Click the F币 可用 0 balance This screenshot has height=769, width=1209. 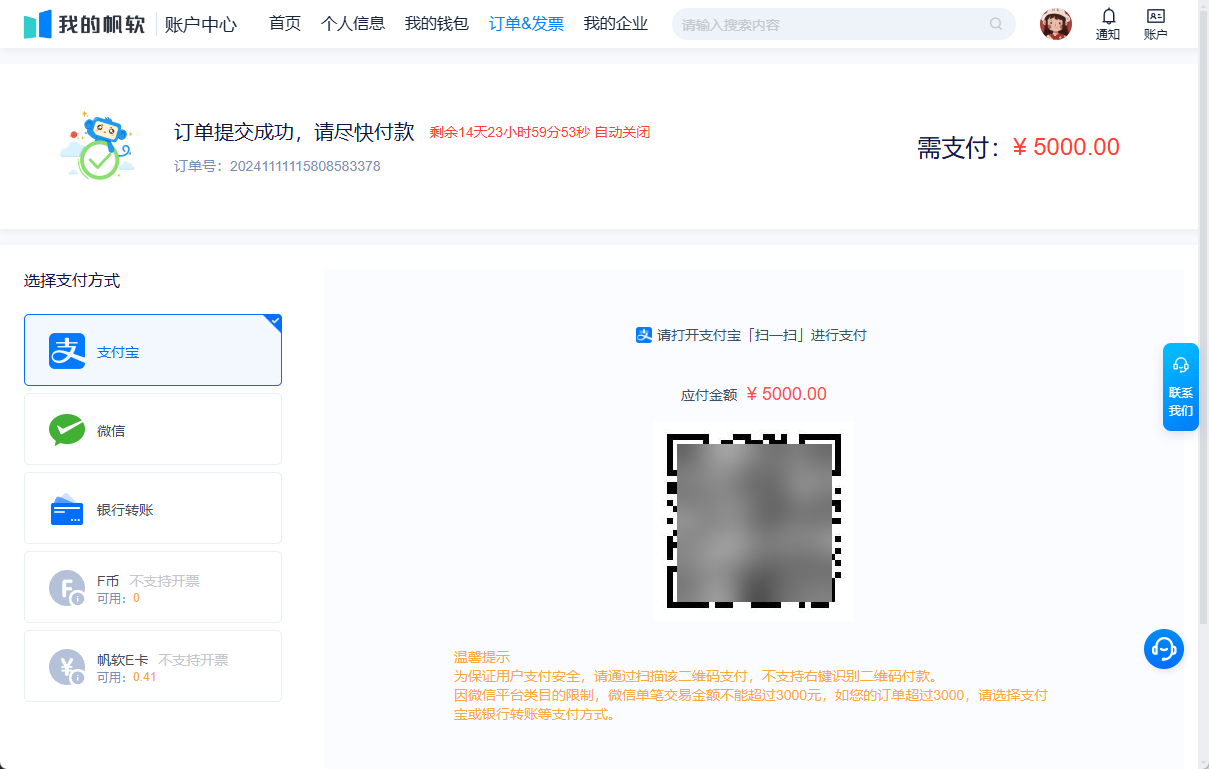118,598
